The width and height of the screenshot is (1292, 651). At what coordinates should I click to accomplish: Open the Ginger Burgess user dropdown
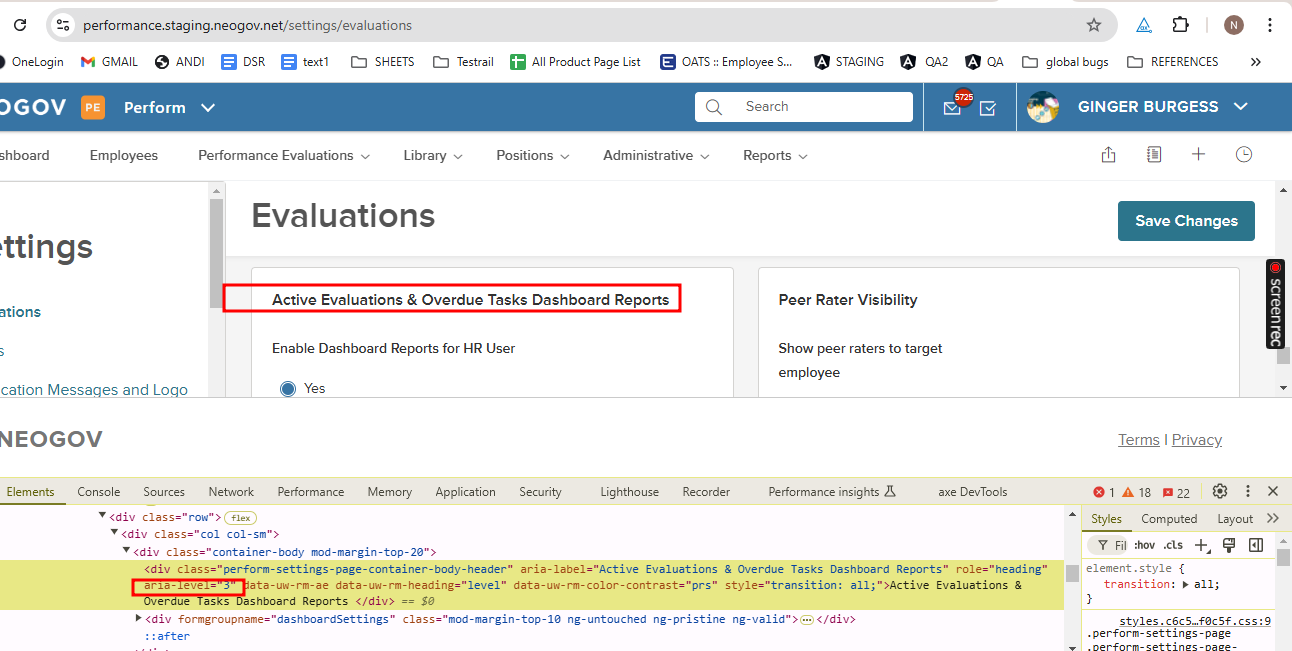(1160, 107)
